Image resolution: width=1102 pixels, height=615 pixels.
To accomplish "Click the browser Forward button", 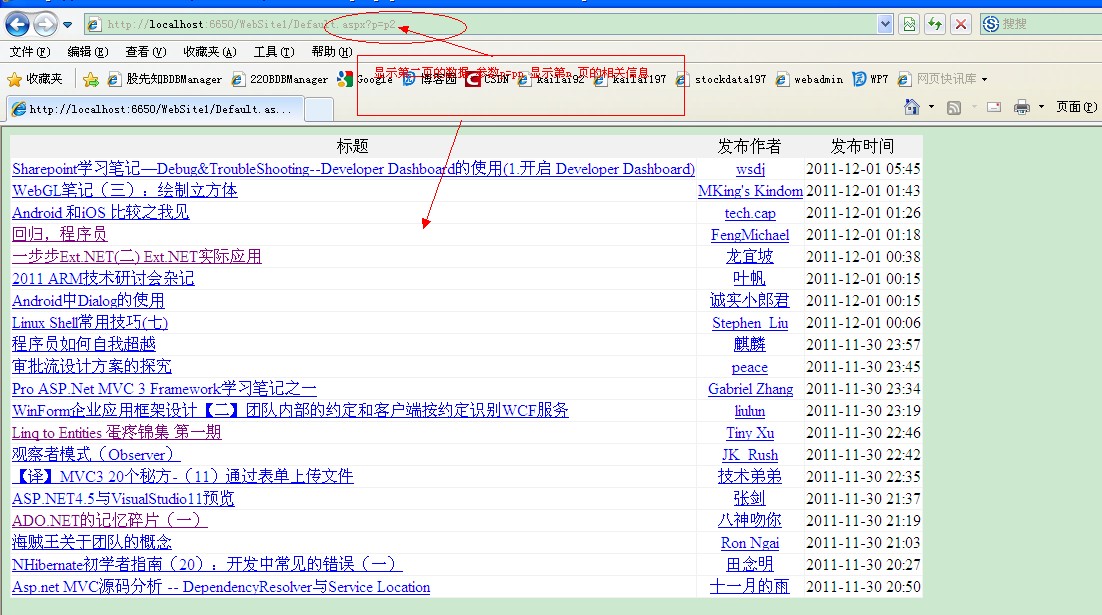I will pyautogui.click(x=45, y=25).
